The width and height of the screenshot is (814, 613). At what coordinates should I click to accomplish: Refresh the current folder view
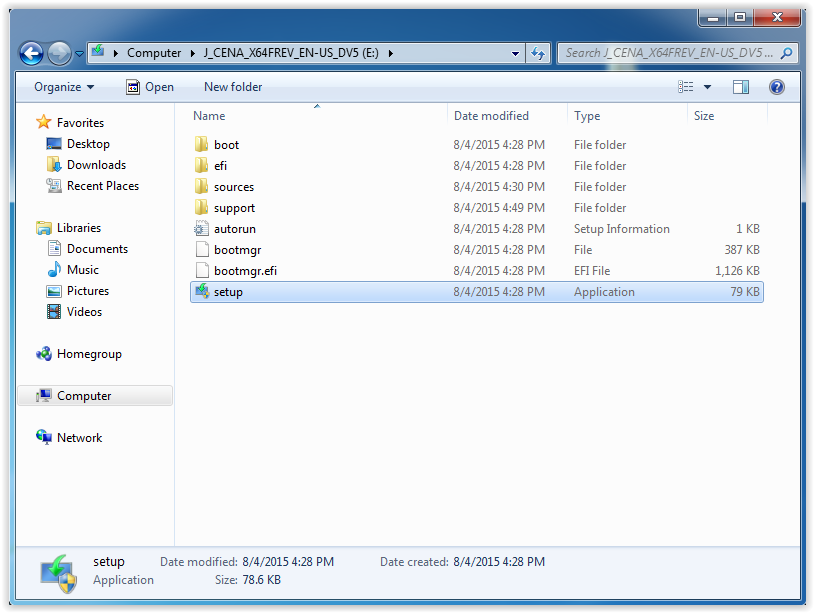(538, 53)
